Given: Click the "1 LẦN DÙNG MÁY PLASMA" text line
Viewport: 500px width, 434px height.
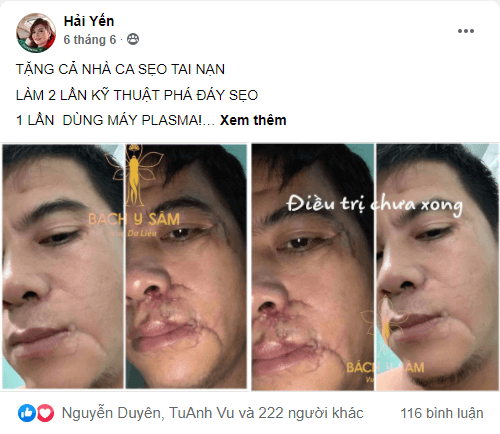Looking at the screenshot, I should pyautogui.click(x=109, y=120).
